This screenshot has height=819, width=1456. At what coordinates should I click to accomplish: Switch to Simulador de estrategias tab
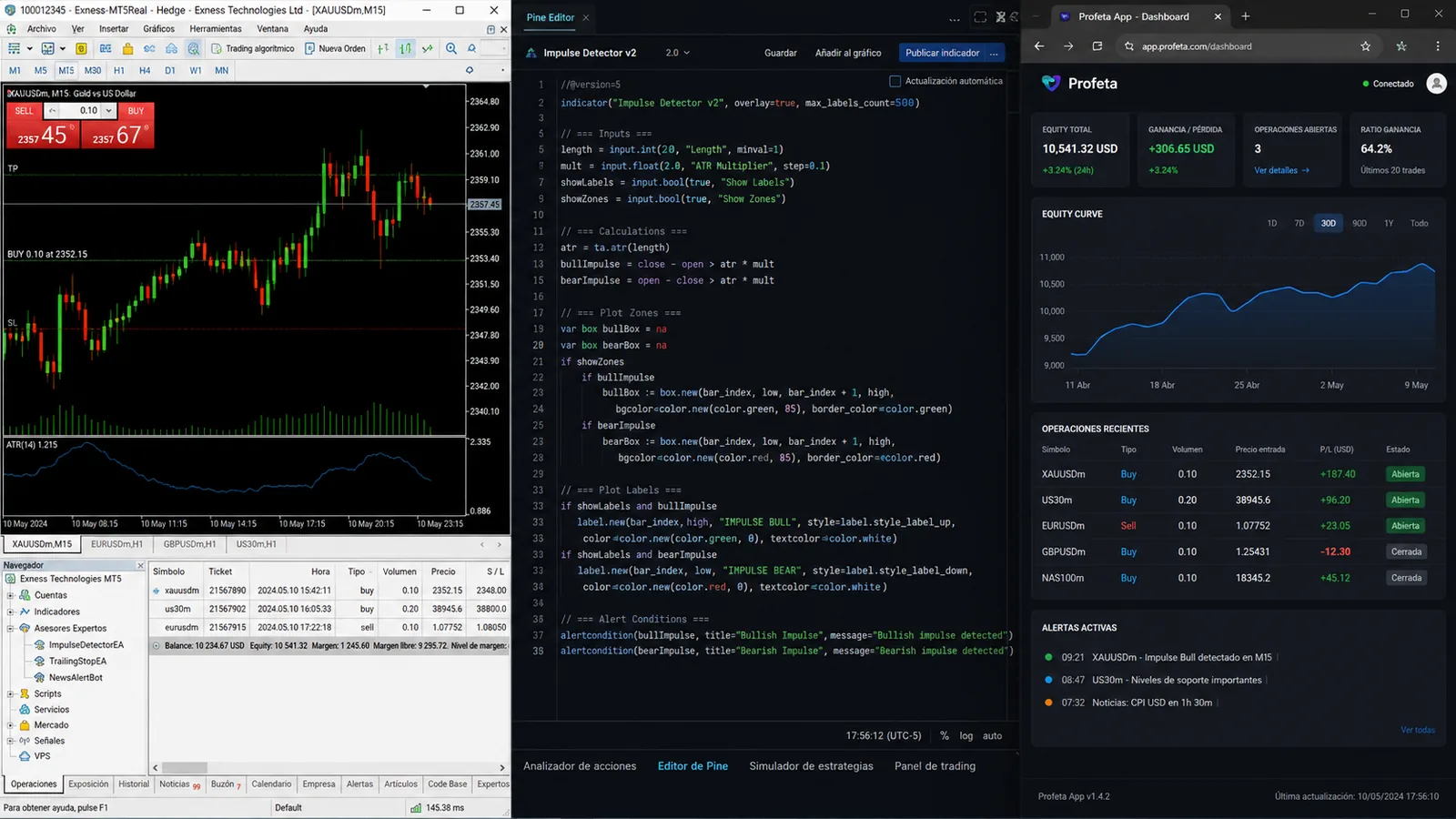point(811,766)
